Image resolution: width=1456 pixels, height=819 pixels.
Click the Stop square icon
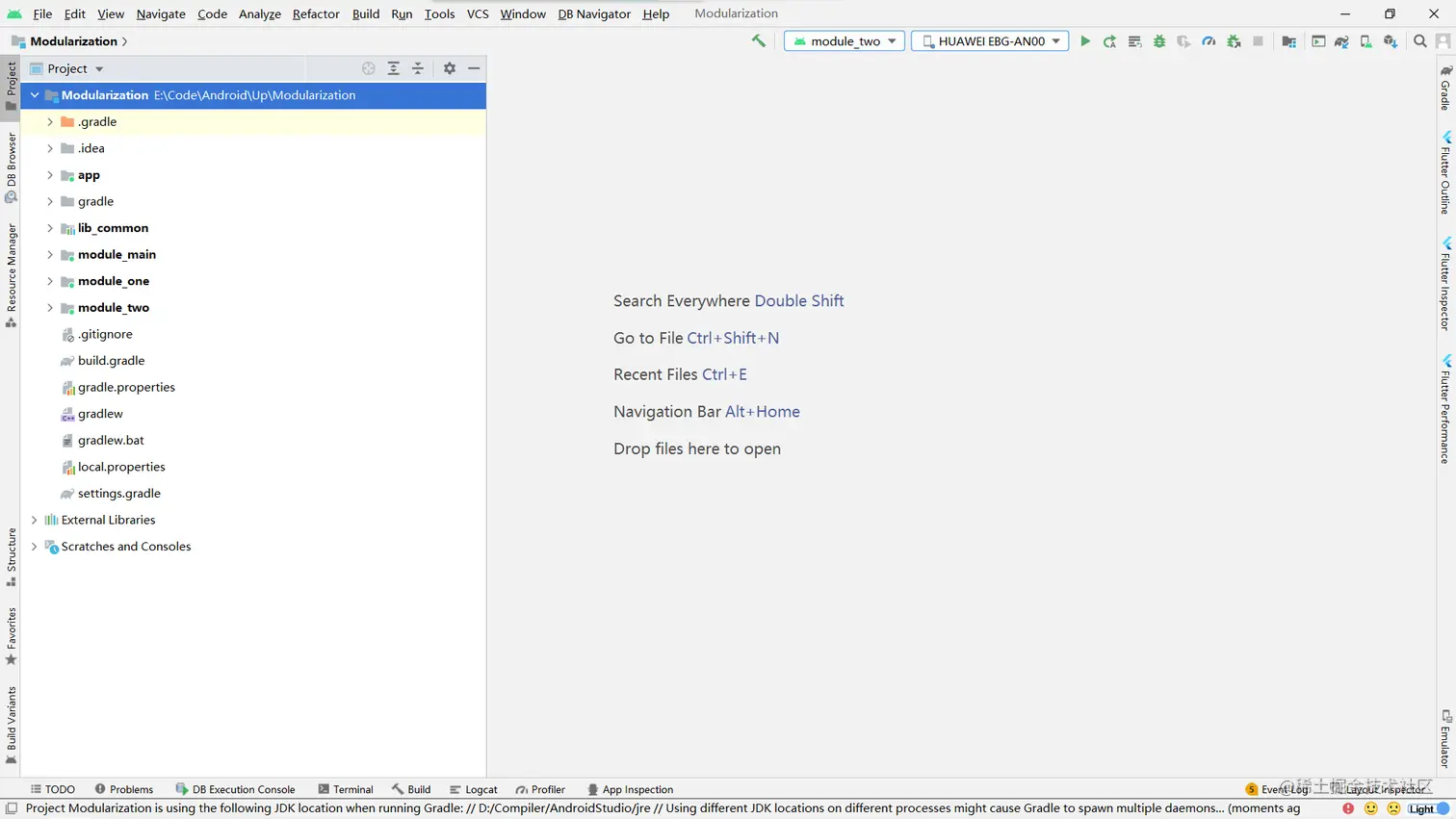(1258, 41)
